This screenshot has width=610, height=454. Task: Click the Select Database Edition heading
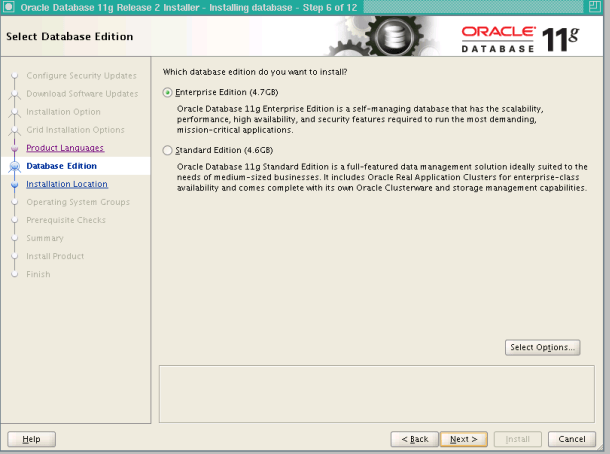[70, 37]
